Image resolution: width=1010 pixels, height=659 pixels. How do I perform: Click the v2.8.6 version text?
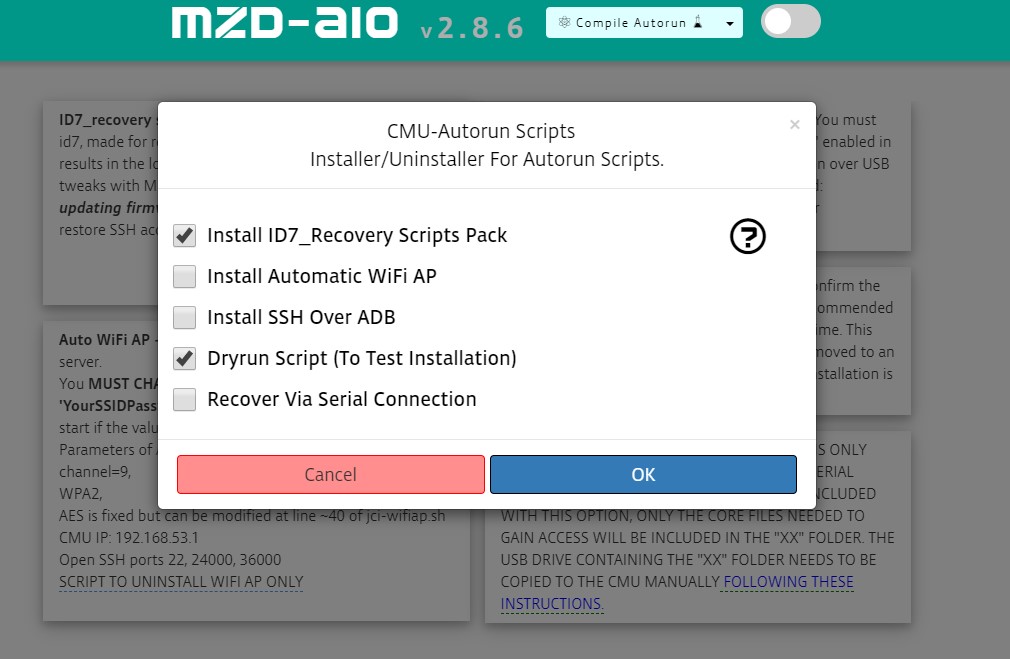pyautogui.click(x=472, y=28)
